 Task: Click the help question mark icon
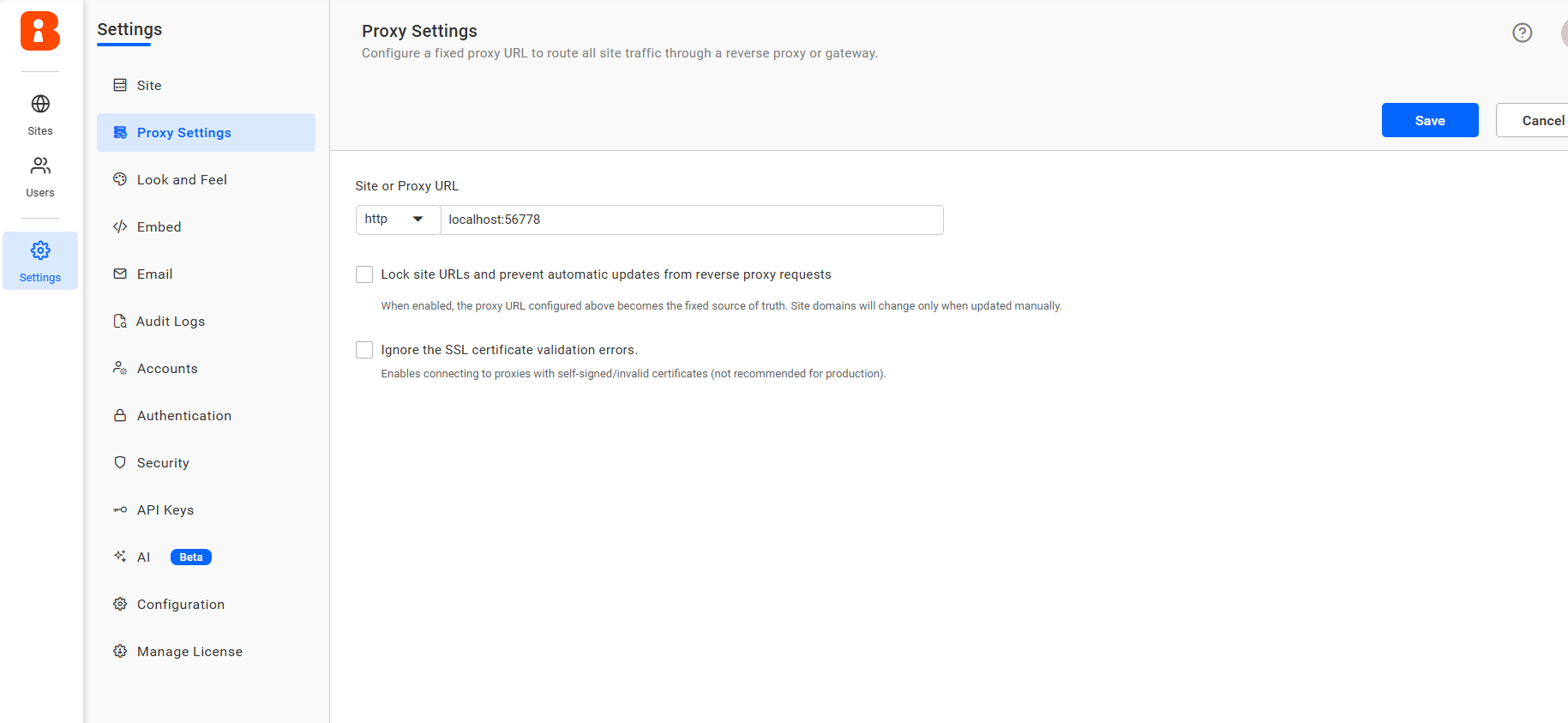[x=1523, y=33]
